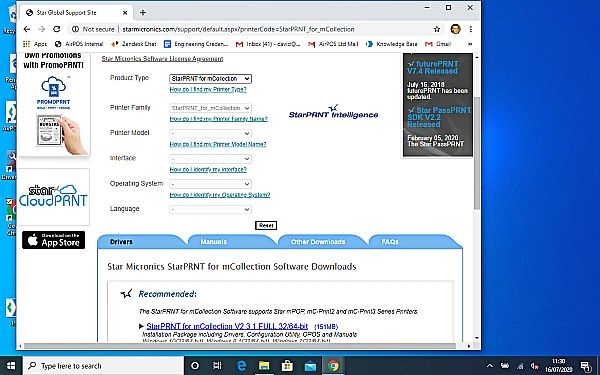Reload the page with Chrome's refresh icon
Image resolution: width=600 pixels, height=375 pixels.
57,29
